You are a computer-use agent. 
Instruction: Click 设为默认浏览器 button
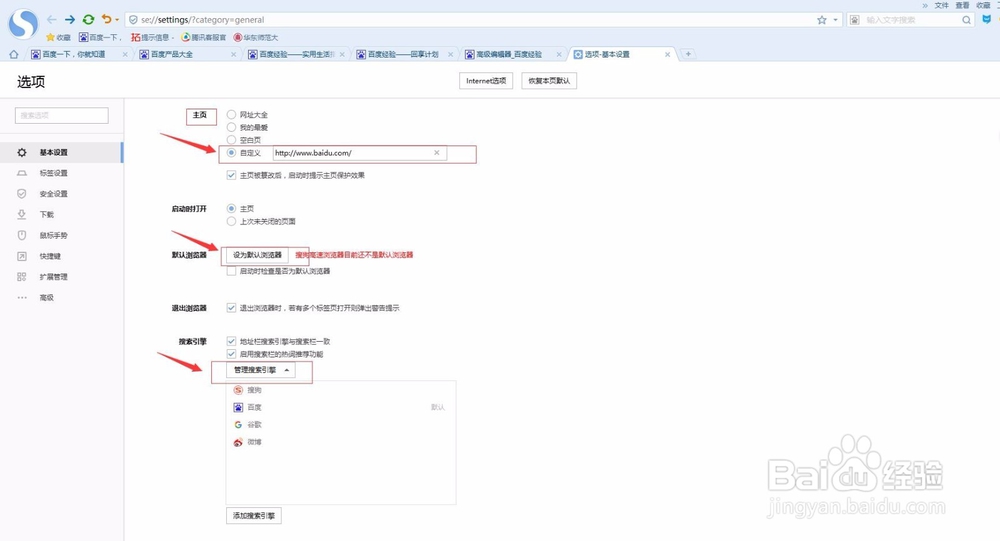click(x=258, y=255)
